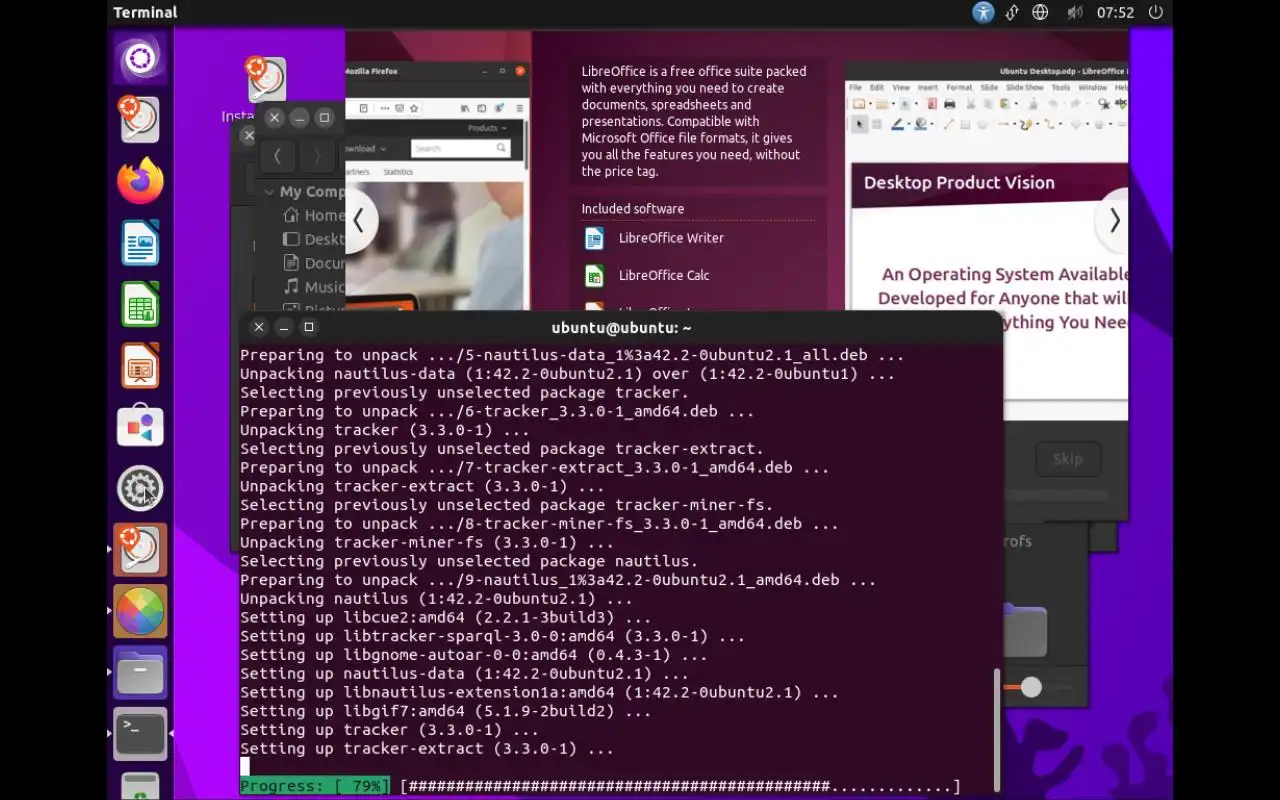The width and height of the screenshot is (1280, 800).
Task: Click the search box in the Firefox slide image
Action: tap(461, 148)
